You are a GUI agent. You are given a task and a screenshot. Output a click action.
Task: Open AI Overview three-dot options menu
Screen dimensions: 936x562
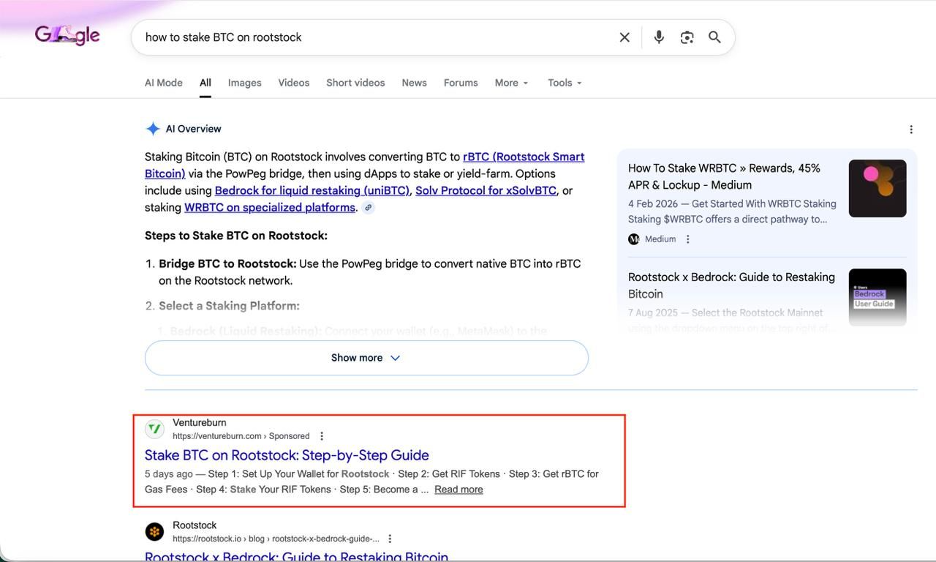pos(911,129)
